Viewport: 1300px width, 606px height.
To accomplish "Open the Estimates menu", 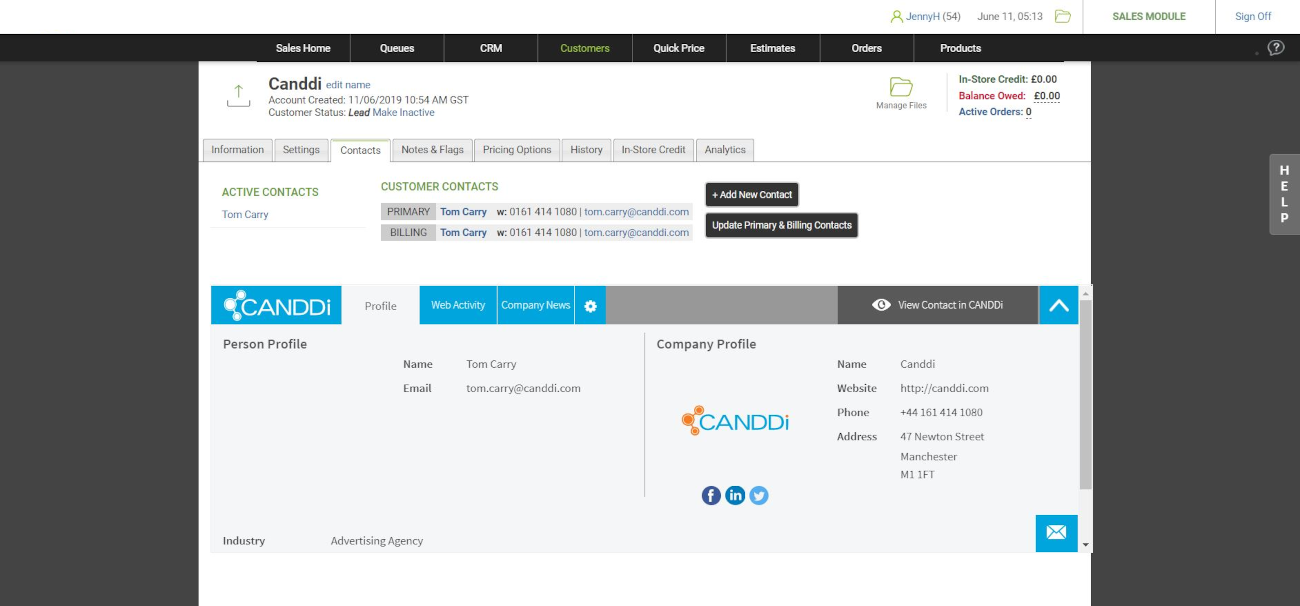I will coord(773,48).
